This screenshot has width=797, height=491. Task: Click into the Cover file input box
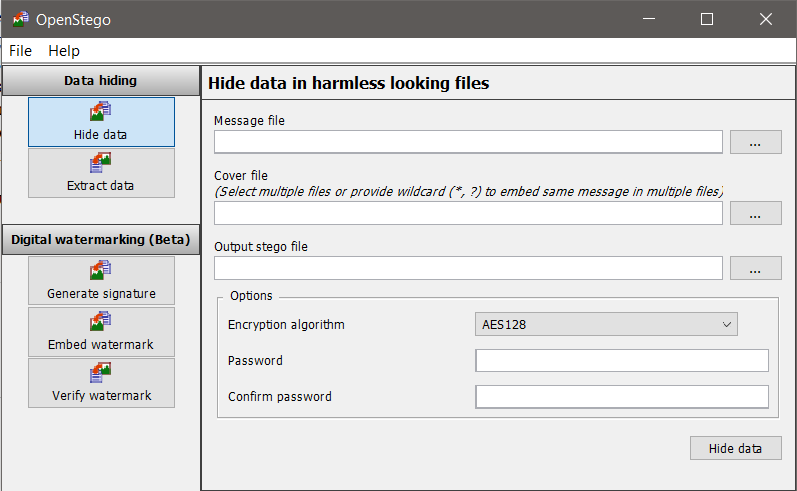coord(468,213)
